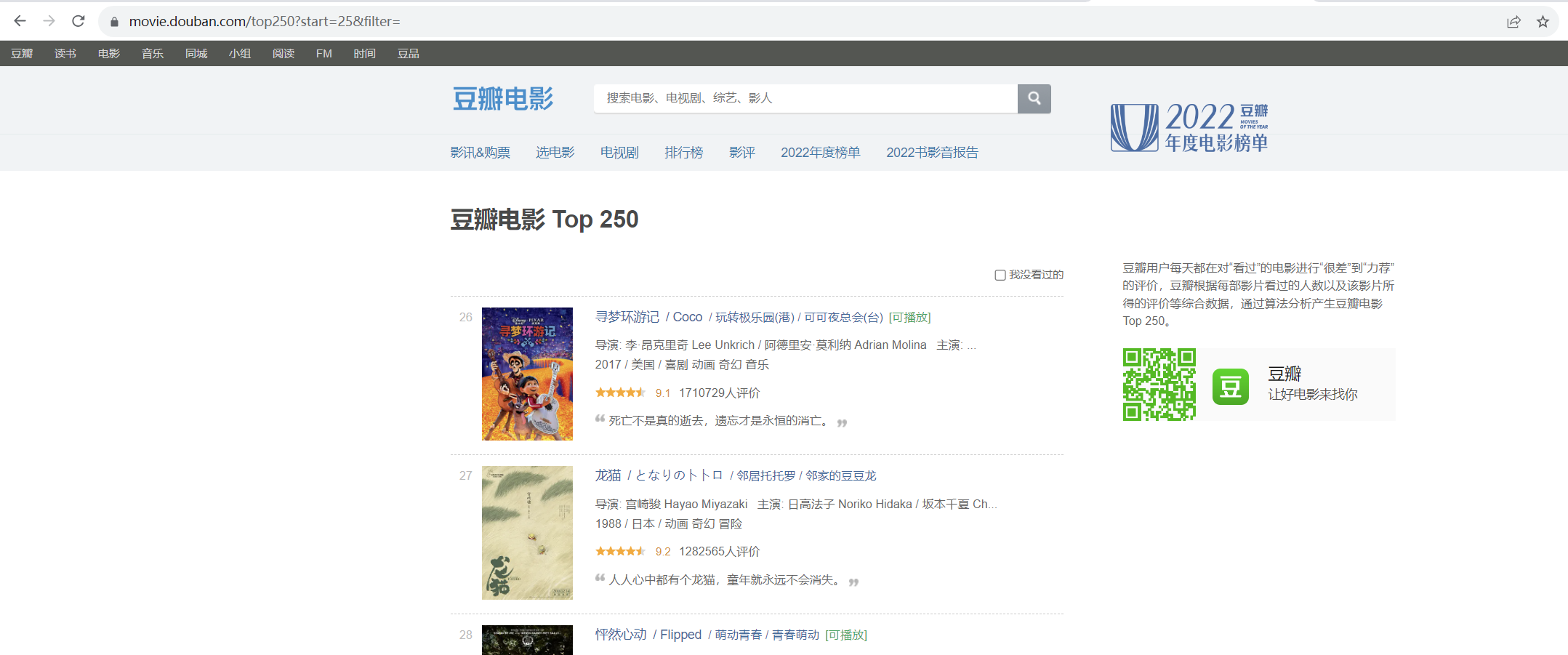This screenshot has width=1568, height=655.
Task: Go to the 影讯&购票 tab
Action: click(x=481, y=152)
